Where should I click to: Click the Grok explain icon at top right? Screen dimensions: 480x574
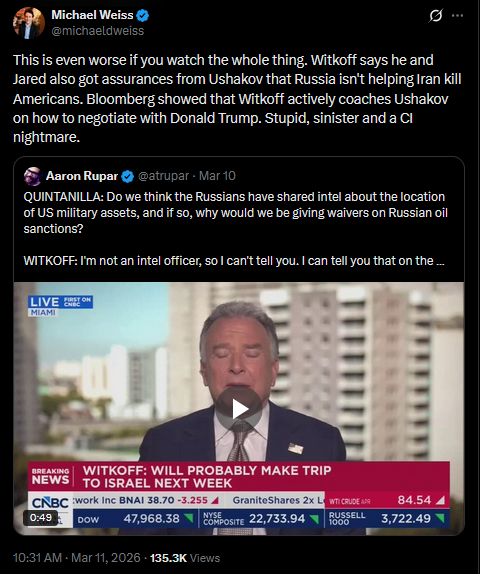click(435, 16)
